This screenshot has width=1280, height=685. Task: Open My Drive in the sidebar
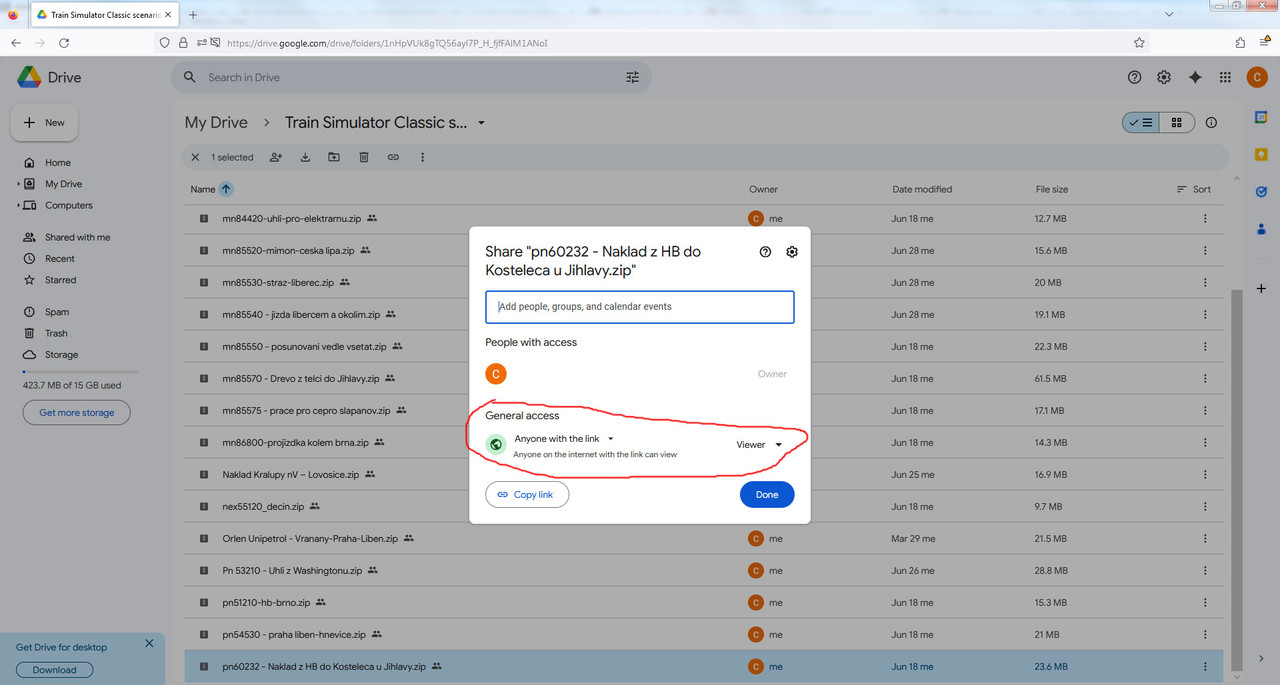[x=63, y=184]
